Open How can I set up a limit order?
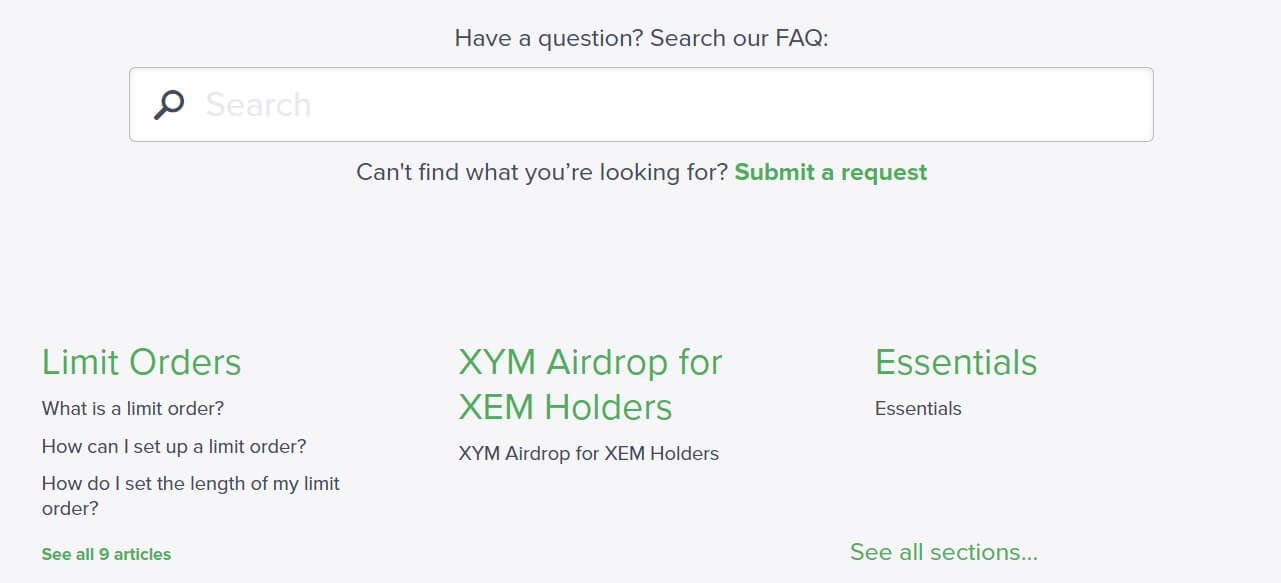The height and width of the screenshot is (583, 1281). tap(174, 446)
